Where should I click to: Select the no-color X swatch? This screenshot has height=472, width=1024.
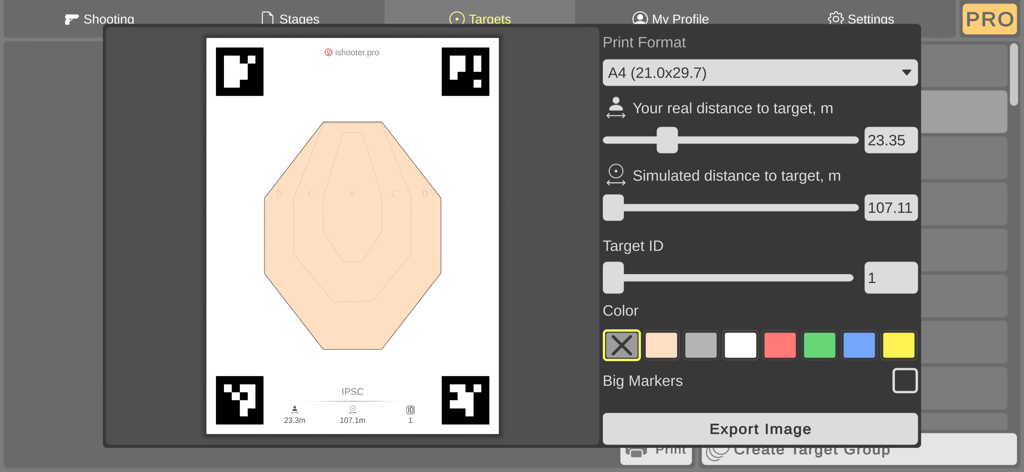point(622,345)
